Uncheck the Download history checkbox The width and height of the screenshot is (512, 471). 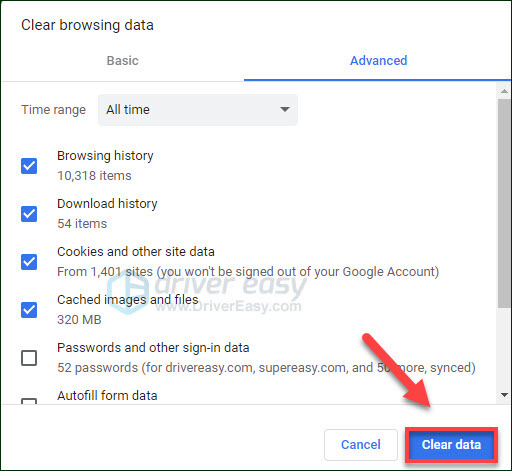click(29, 214)
